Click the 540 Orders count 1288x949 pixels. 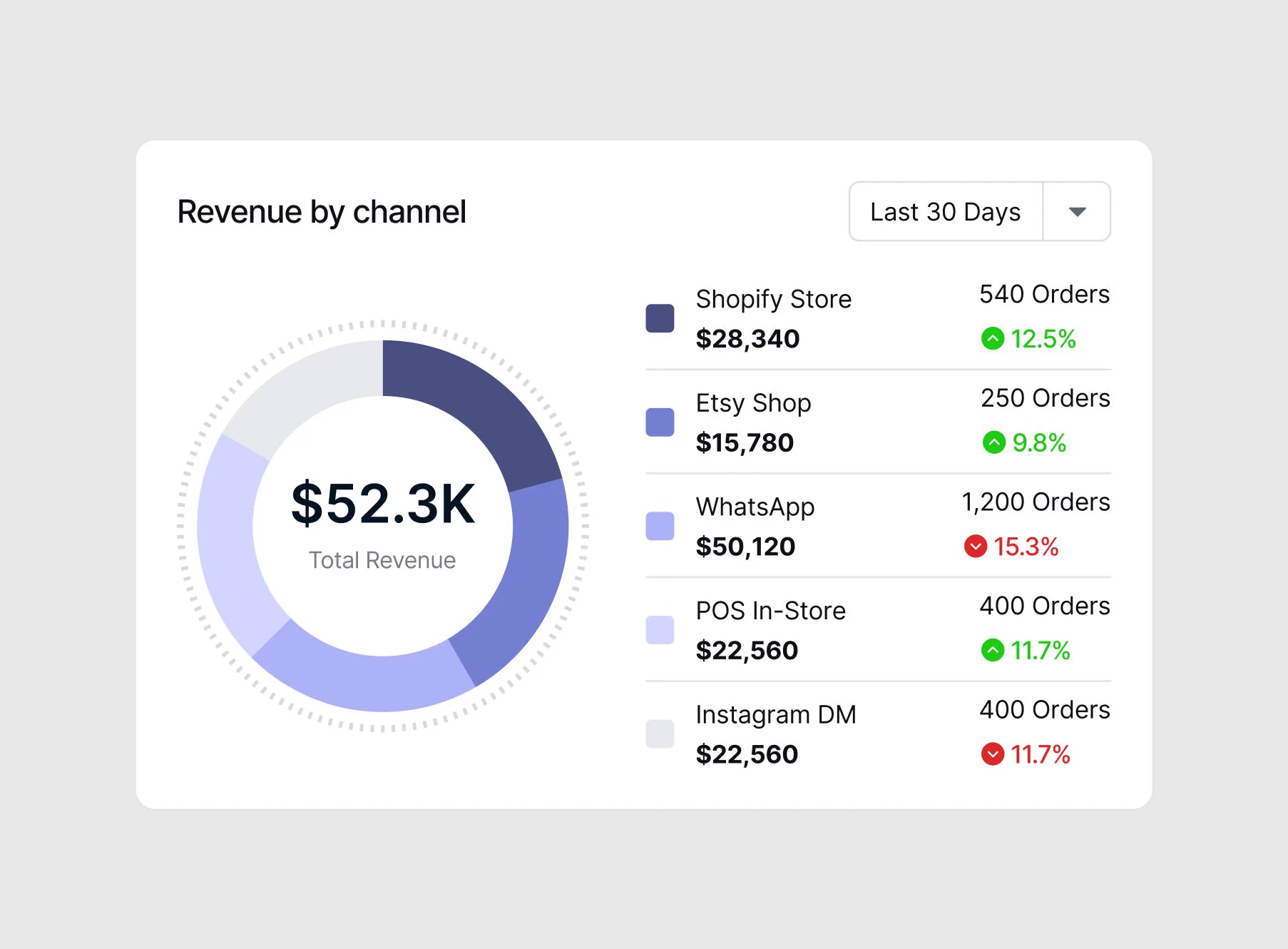1044,294
